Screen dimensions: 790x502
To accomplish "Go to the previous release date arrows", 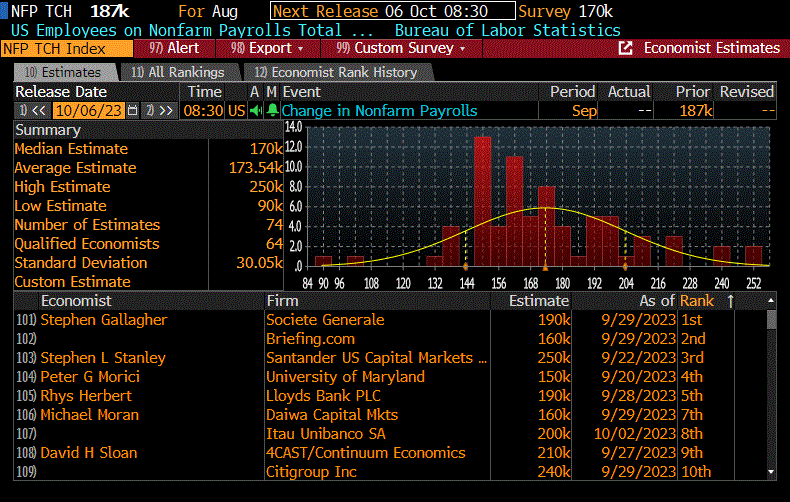I will (39, 110).
